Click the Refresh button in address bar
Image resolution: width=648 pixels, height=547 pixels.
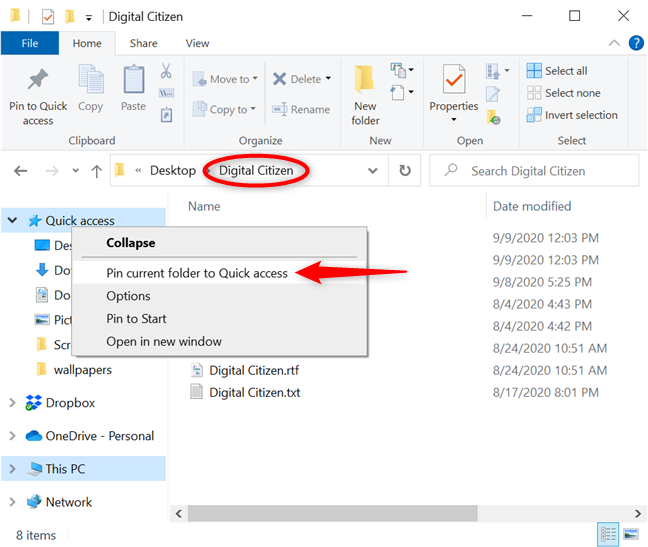pos(405,170)
